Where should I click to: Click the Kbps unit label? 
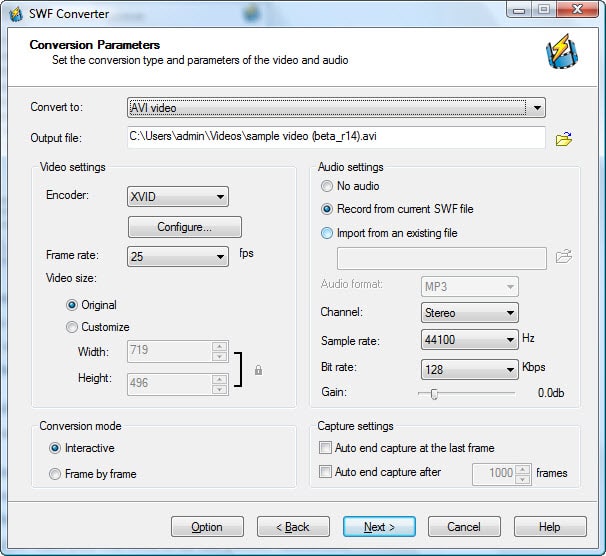(533, 367)
